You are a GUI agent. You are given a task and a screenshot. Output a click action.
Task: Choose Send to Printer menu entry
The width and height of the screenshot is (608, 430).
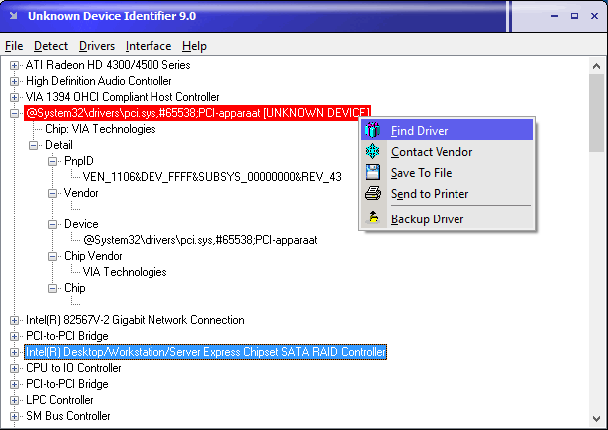point(447,193)
